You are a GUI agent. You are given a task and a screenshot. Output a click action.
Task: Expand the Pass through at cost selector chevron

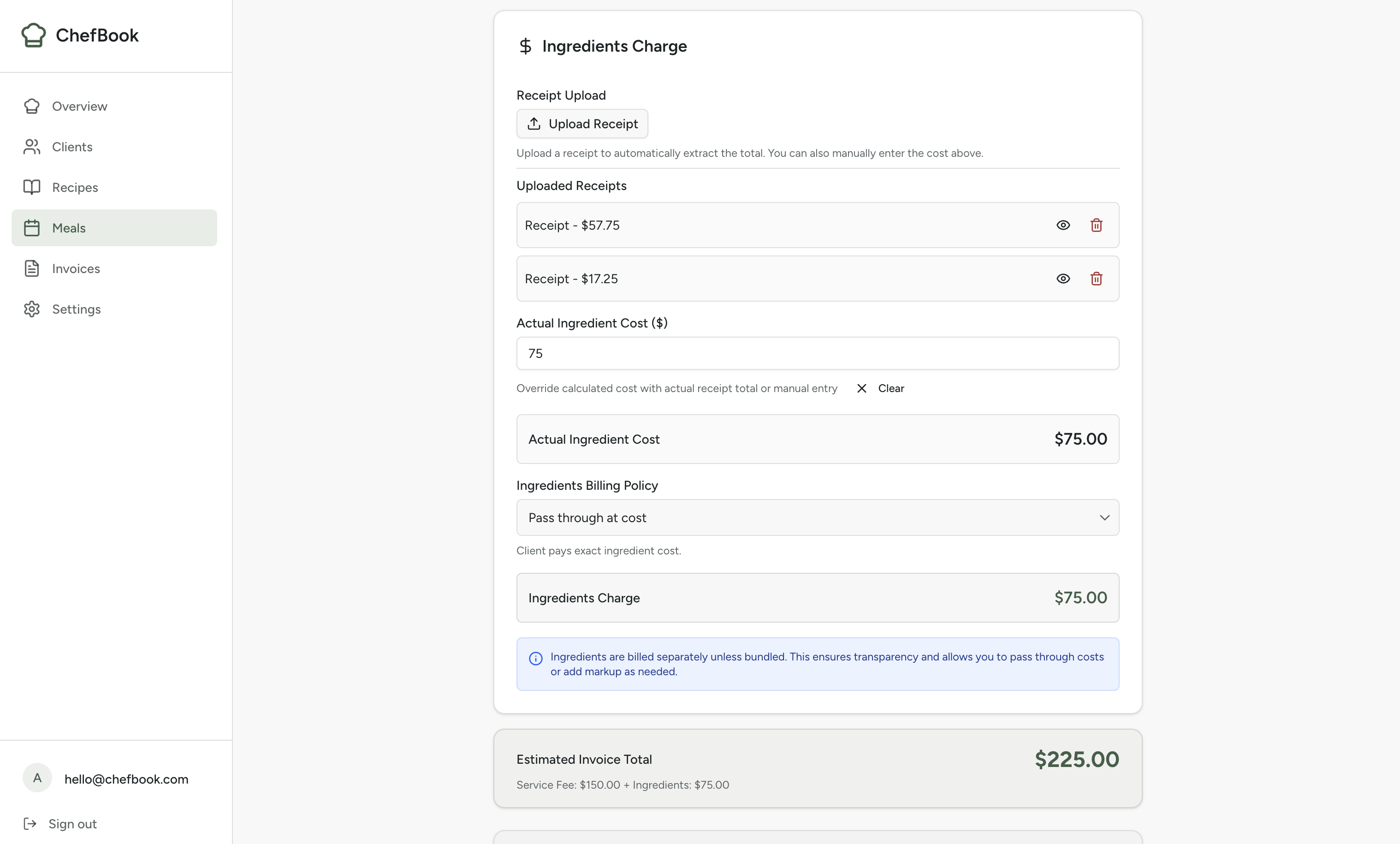[1104, 517]
